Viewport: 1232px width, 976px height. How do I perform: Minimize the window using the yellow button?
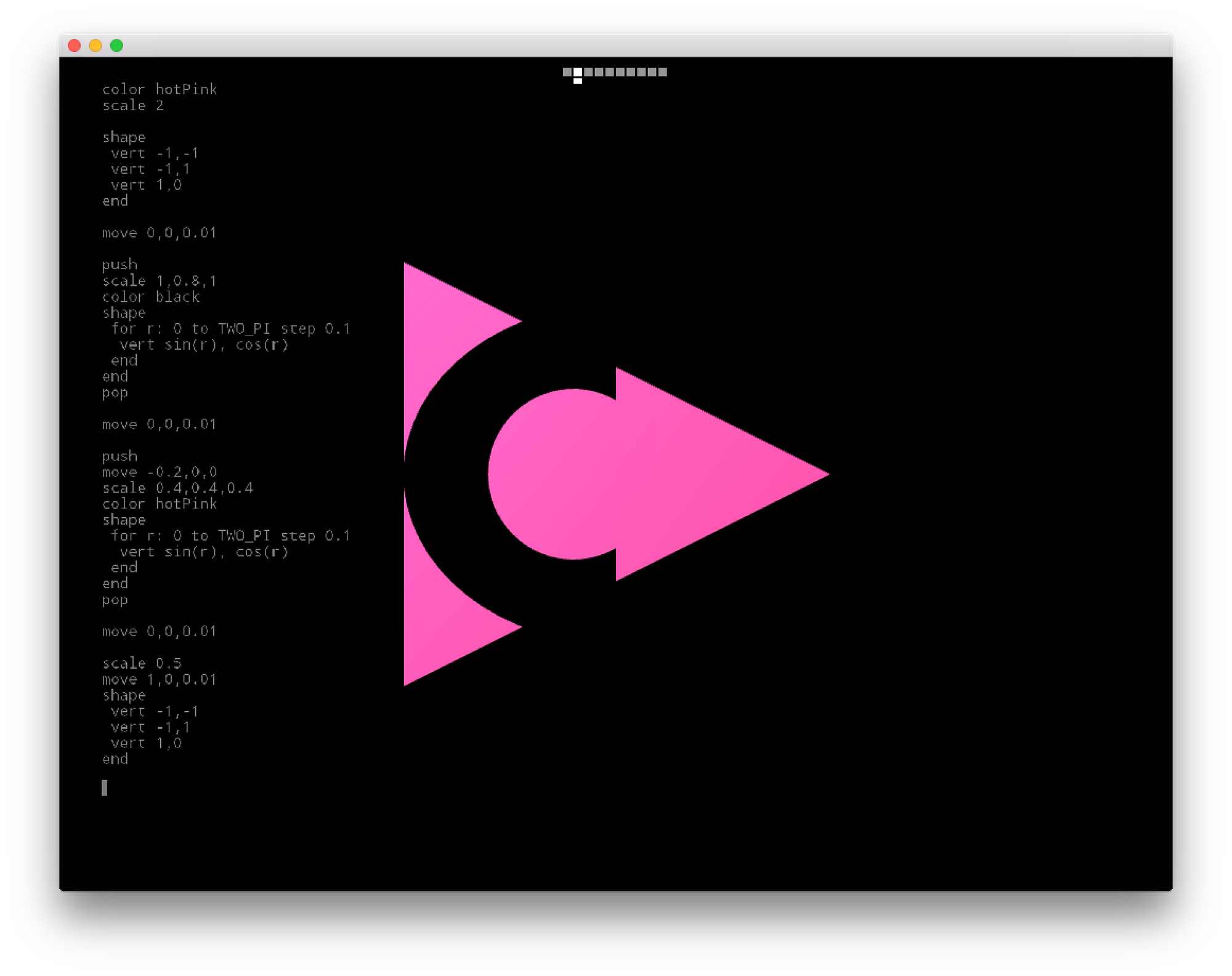[95, 46]
